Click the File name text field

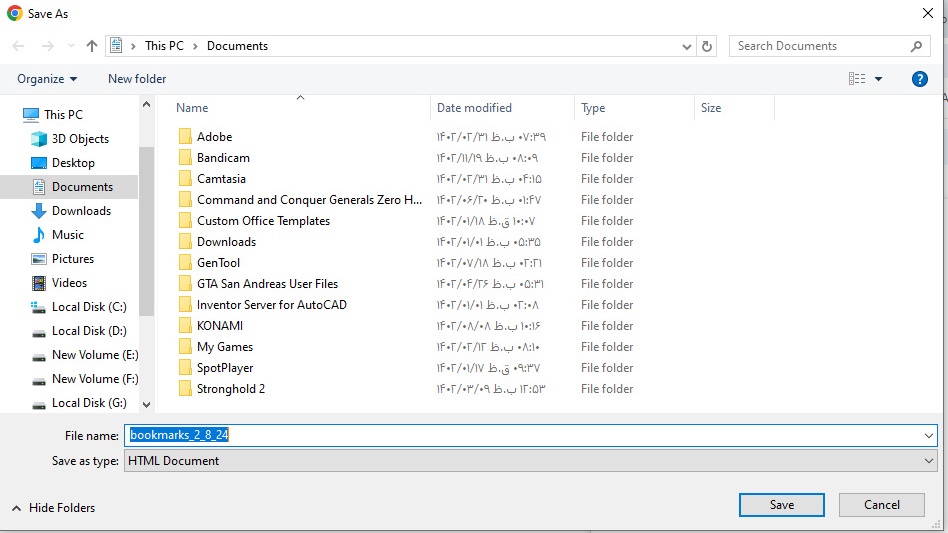pos(523,435)
